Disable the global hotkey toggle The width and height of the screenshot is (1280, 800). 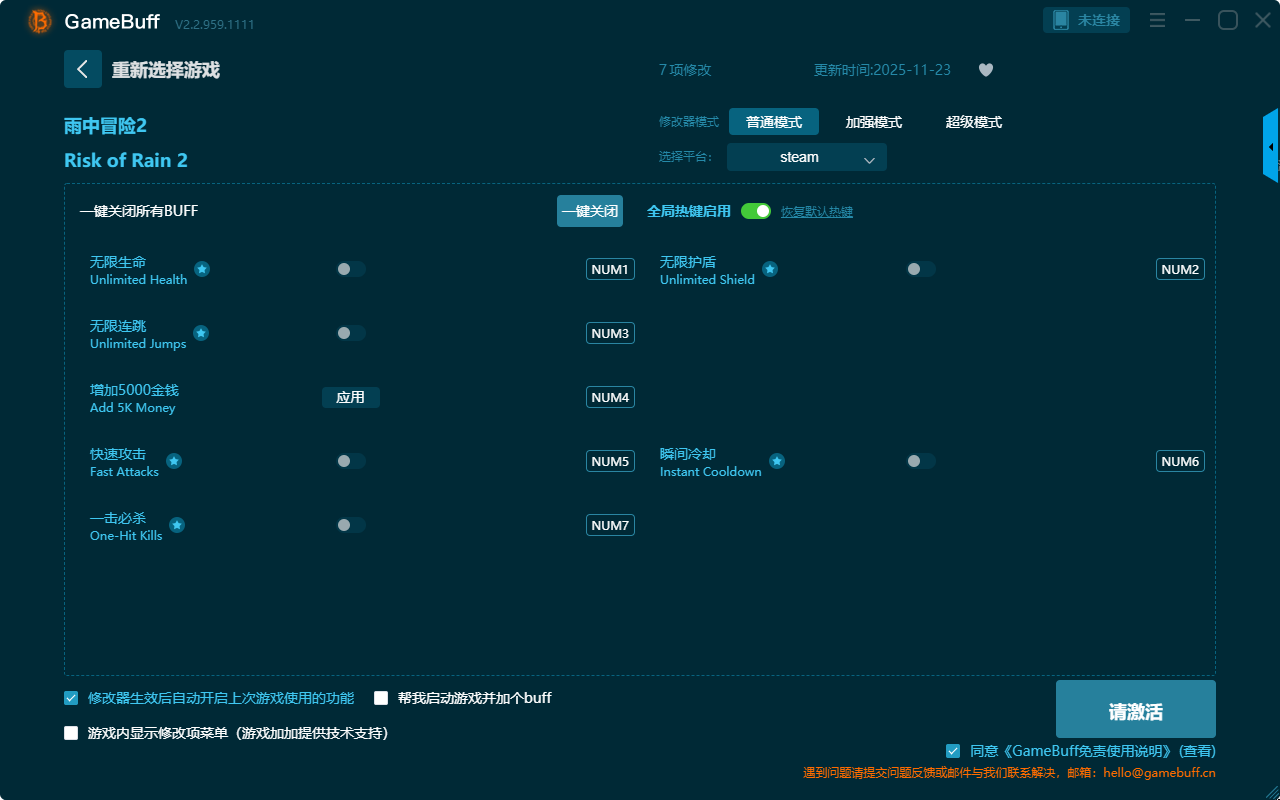(756, 211)
